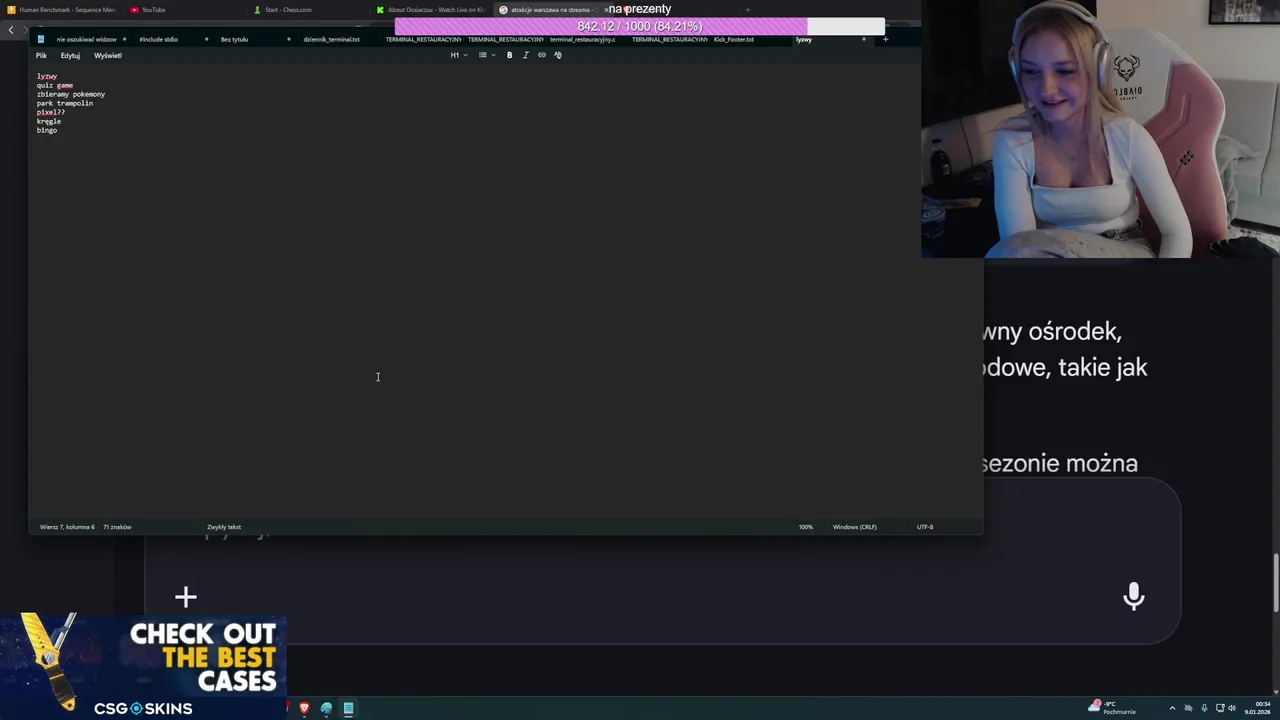Open the Human Benchmark browser tab
The width and height of the screenshot is (1280, 720).
click(62, 10)
